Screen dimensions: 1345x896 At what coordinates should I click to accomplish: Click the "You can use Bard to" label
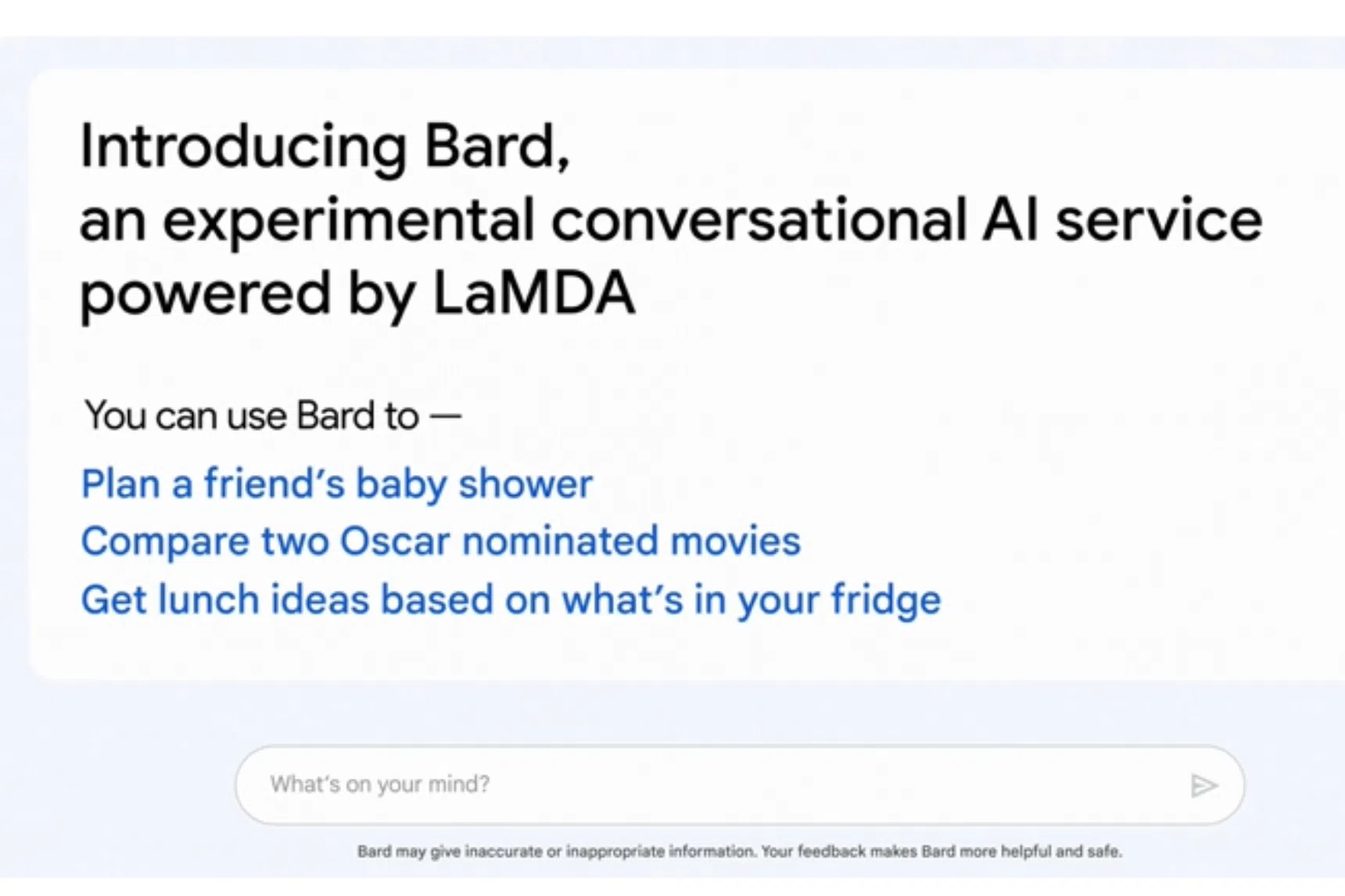point(252,415)
